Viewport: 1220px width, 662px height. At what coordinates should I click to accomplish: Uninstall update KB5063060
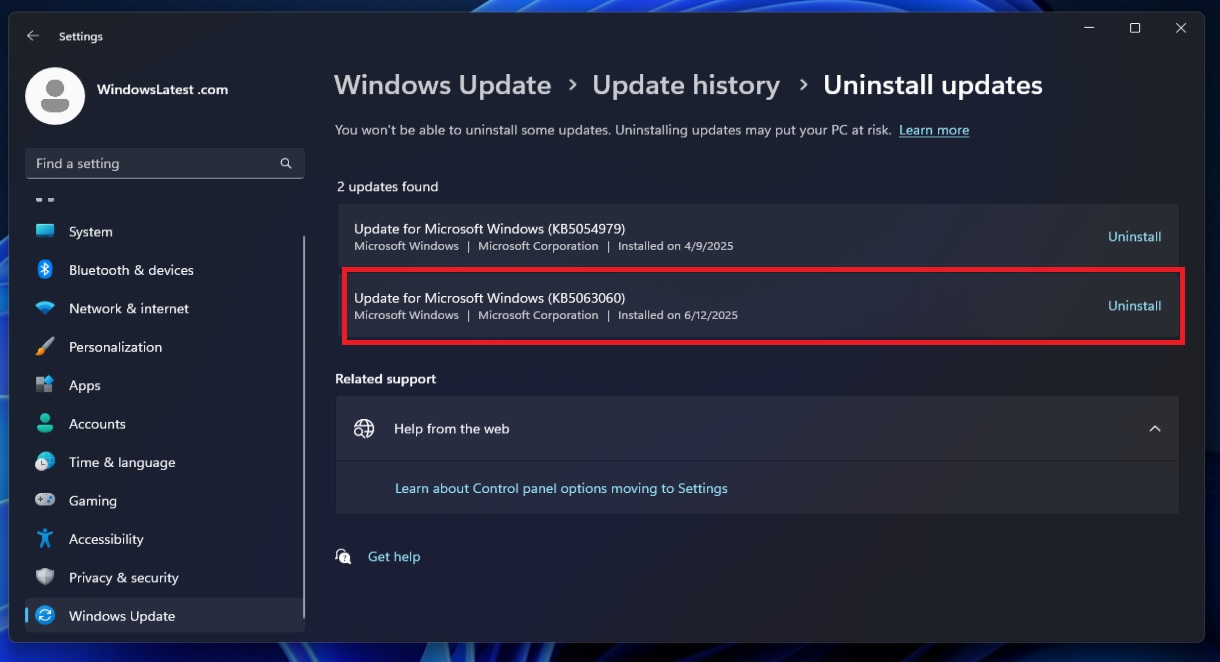[x=1134, y=306]
